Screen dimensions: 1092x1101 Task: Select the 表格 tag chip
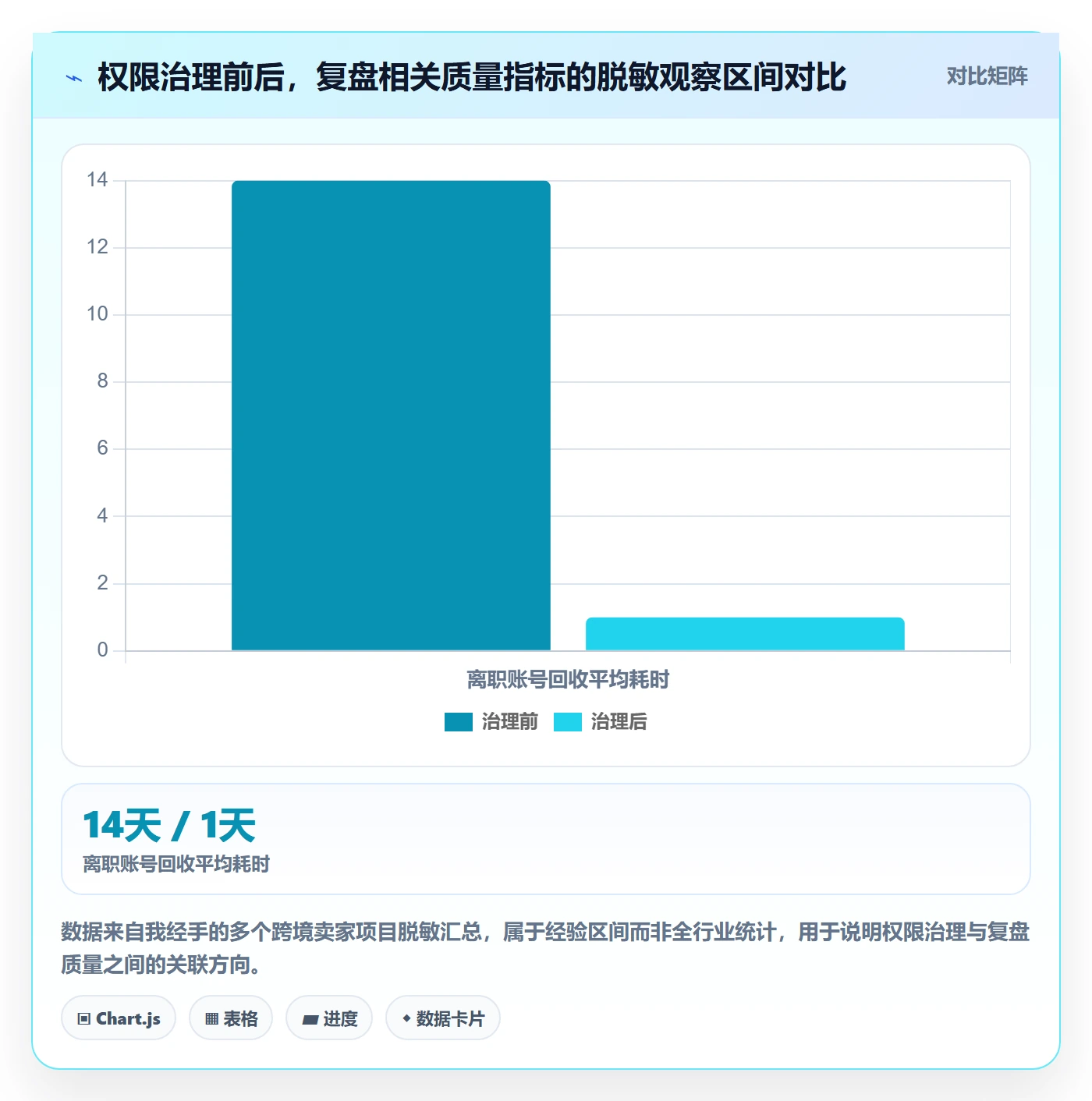click(231, 1018)
